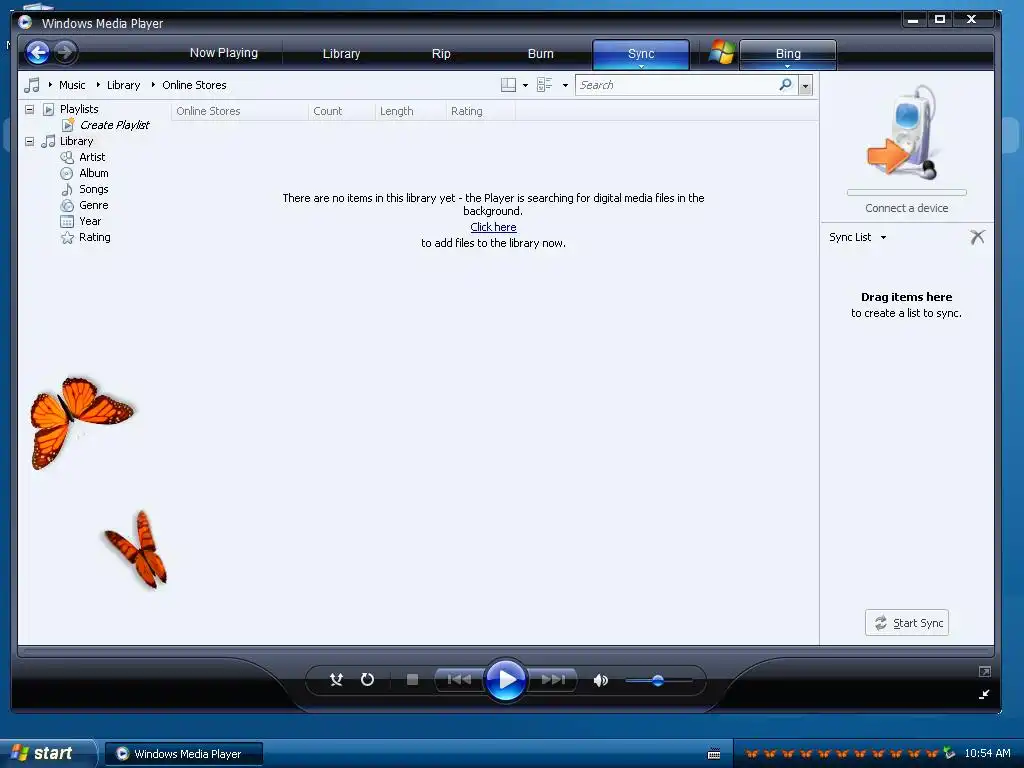Viewport: 1024px width, 768px height.
Task: Open the Burn tab
Action: (540, 54)
